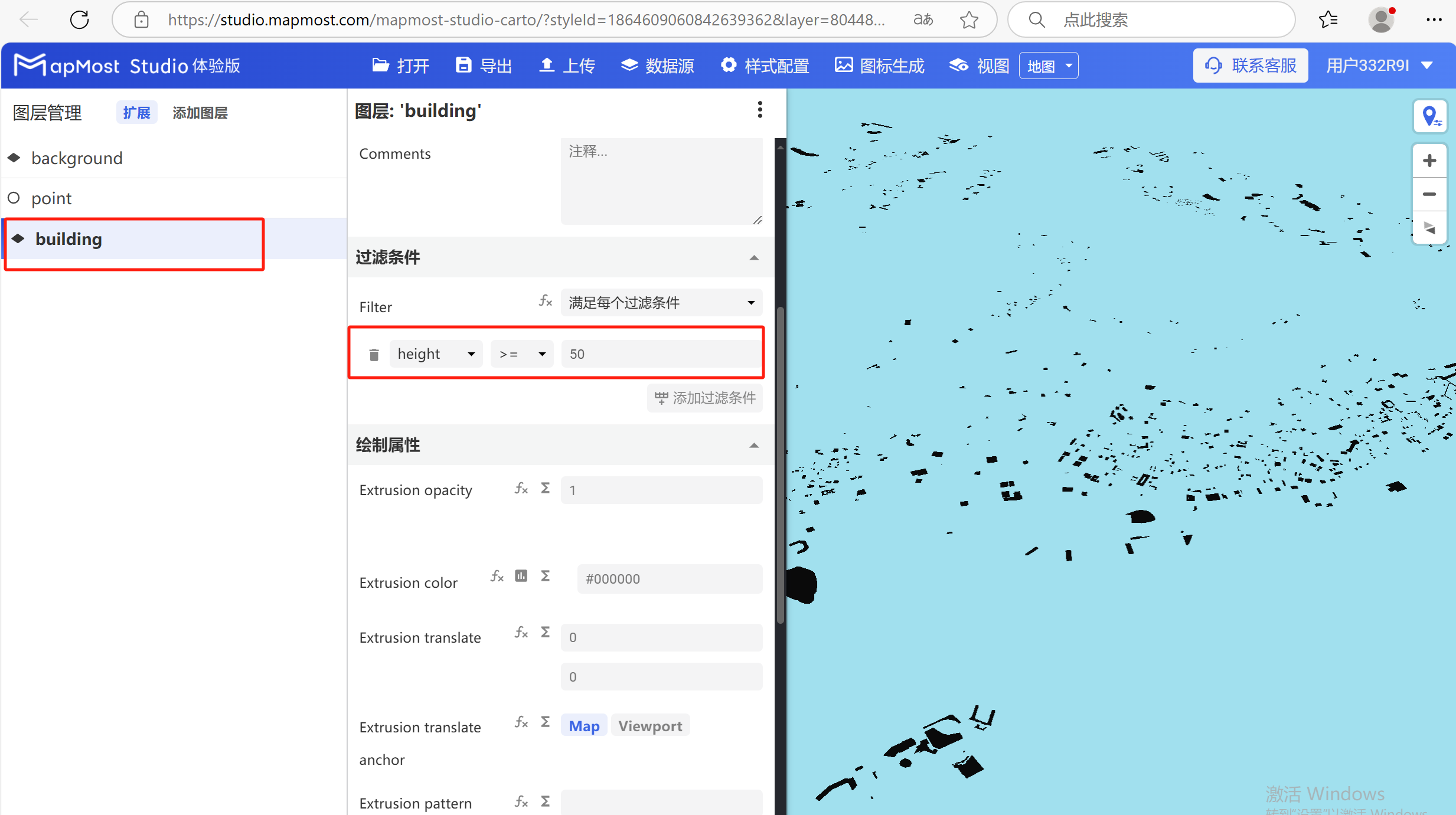Click the fx icon next to Extrusion opacity

point(520,488)
